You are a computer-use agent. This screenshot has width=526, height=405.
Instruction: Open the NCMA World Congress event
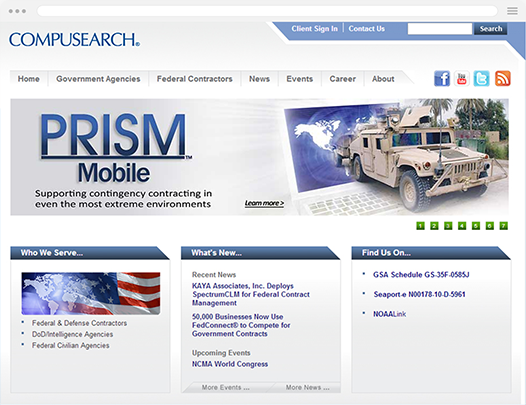click(x=230, y=364)
